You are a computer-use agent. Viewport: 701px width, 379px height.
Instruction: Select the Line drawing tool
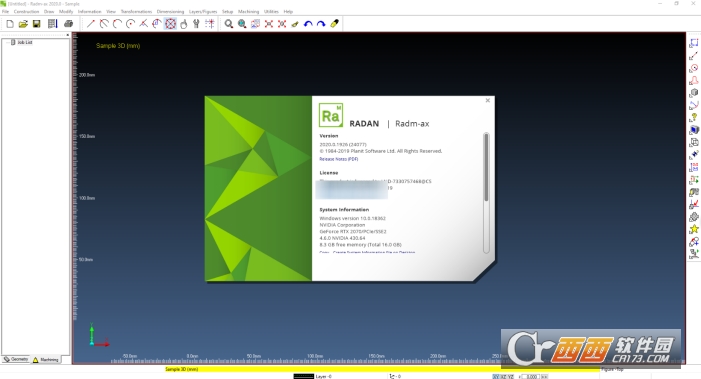point(91,24)
